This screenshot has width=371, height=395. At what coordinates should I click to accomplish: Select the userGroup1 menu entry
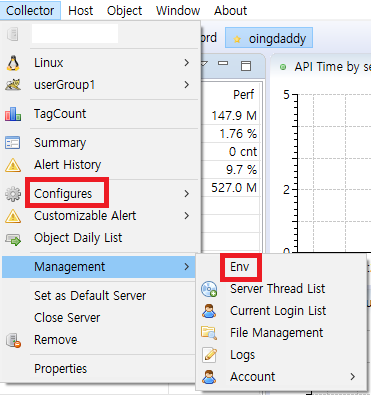pos(100,85)
